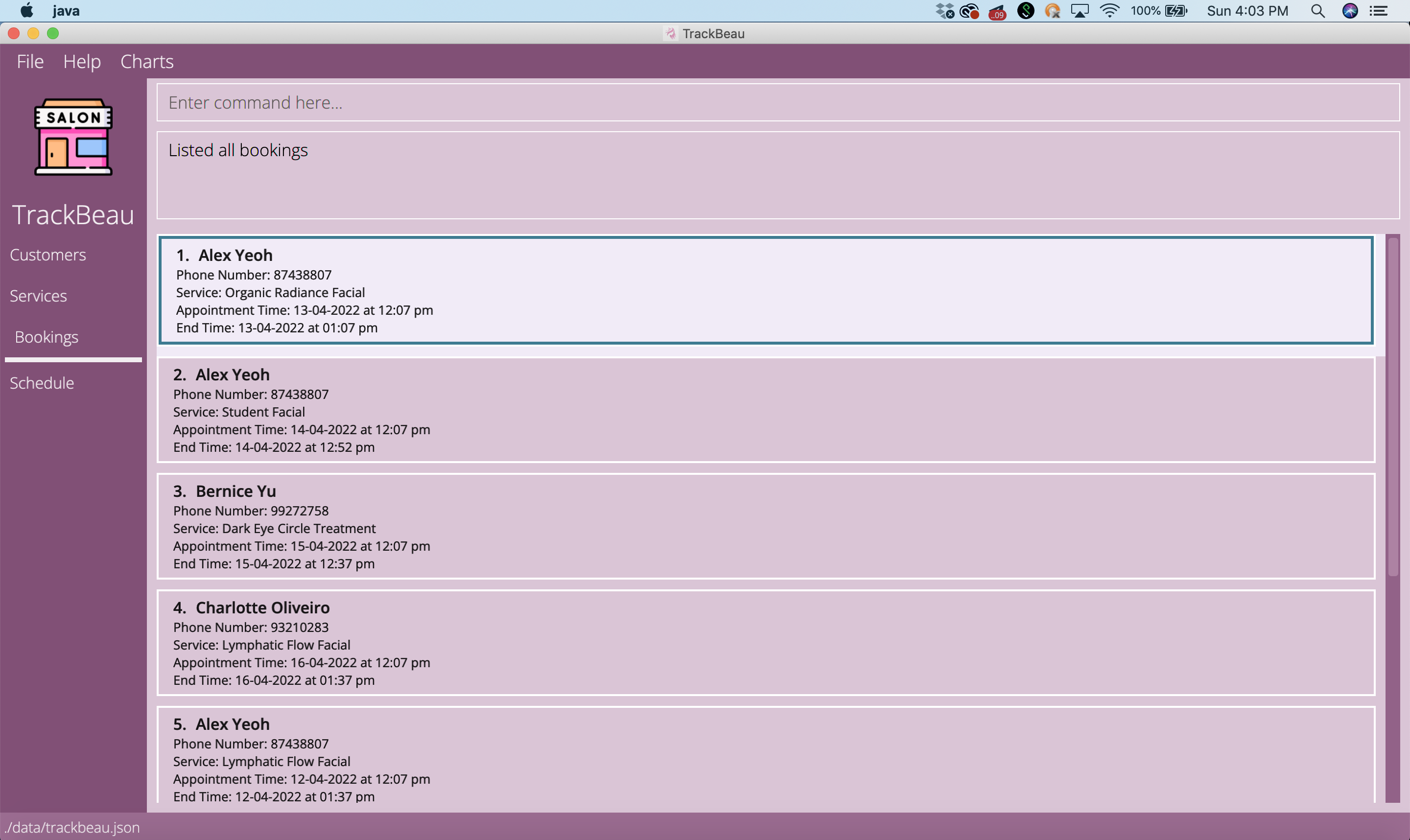The height and width of the screenshot is (840, 1410).
Task: Select Bernice Yu's Dark Eye Circle booking
Action: coord(765,526)
